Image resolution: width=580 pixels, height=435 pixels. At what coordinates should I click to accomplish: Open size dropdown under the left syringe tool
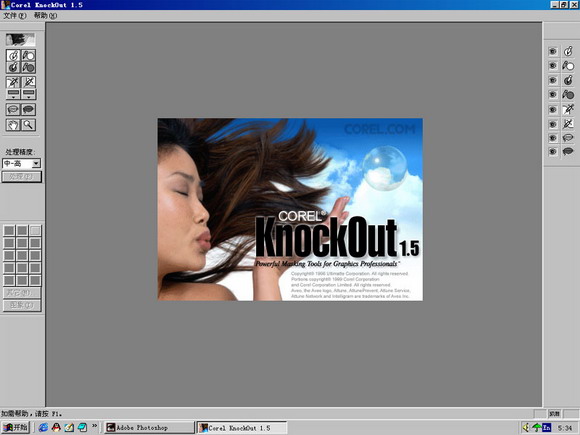[x=13, y=94]
